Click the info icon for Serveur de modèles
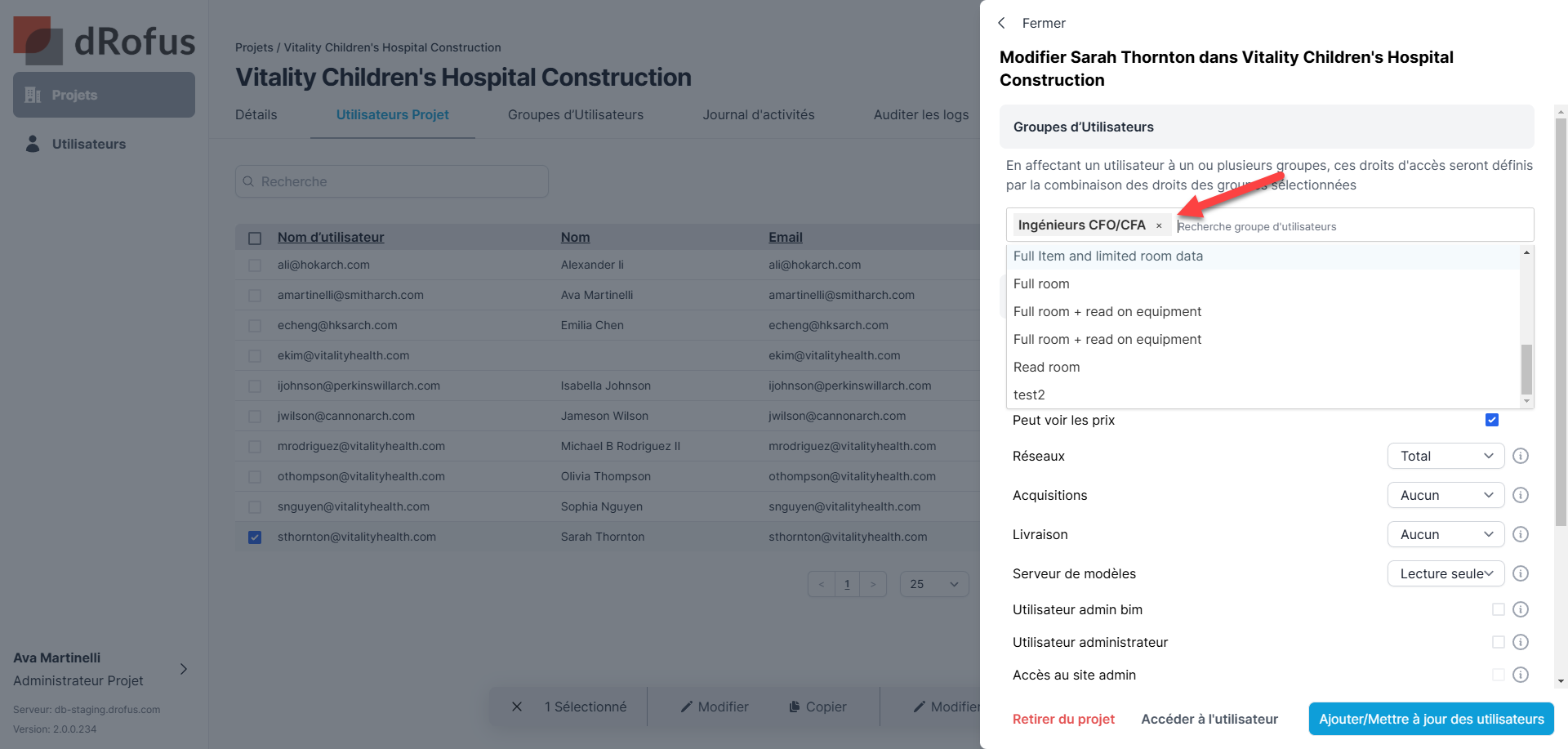1568x749 pixels. pos(1521,573)
